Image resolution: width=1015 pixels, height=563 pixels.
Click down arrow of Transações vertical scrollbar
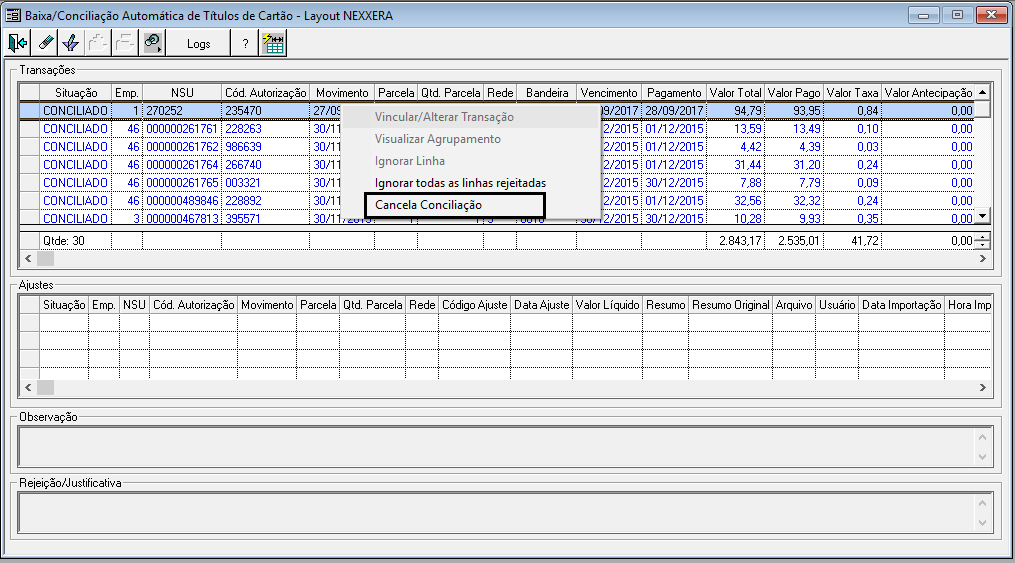coord(983,216)
